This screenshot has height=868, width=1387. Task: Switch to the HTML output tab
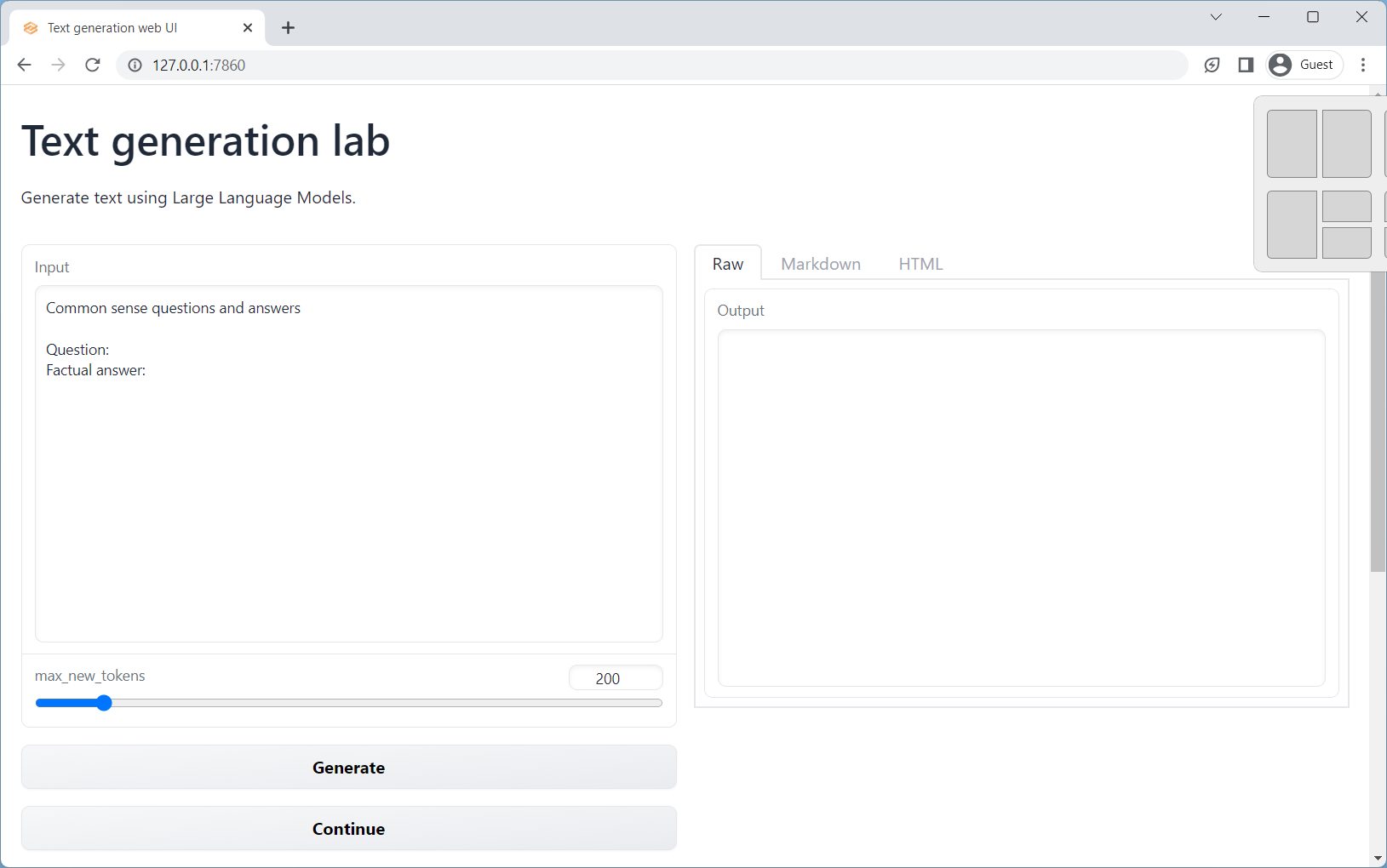pyautogui.click(x=920, y=264)
